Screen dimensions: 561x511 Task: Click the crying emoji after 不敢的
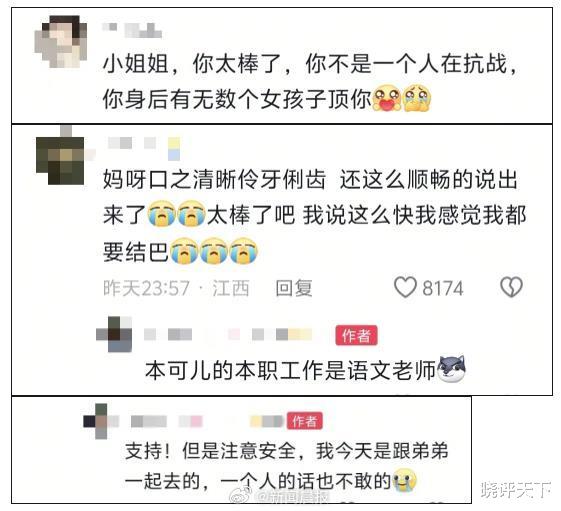tap(405, 481)
